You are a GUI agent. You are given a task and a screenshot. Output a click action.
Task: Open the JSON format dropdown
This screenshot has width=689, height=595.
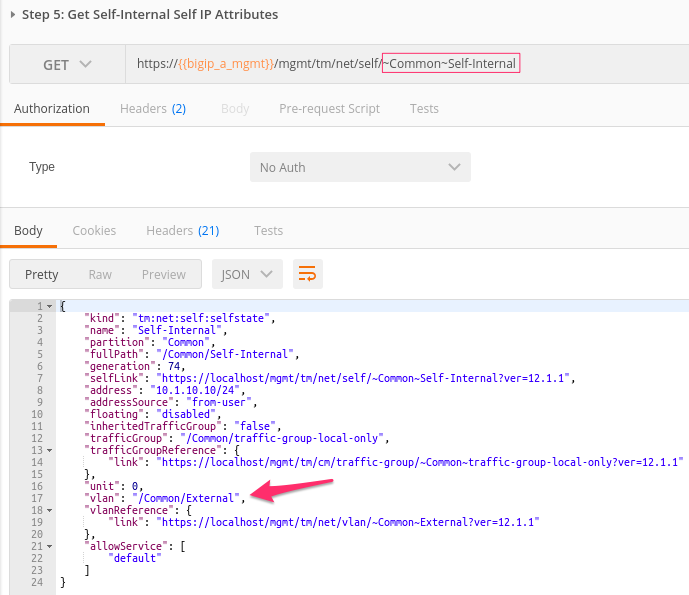click(x=247, y=274)
